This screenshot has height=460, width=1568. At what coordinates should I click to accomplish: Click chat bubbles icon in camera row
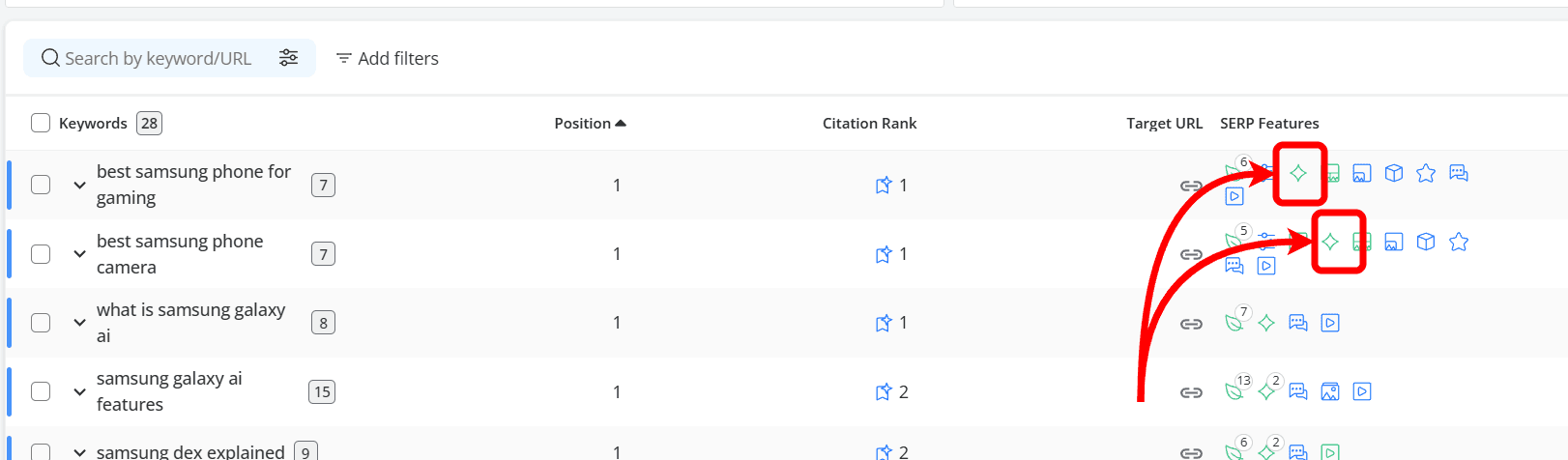[1234, 265]
